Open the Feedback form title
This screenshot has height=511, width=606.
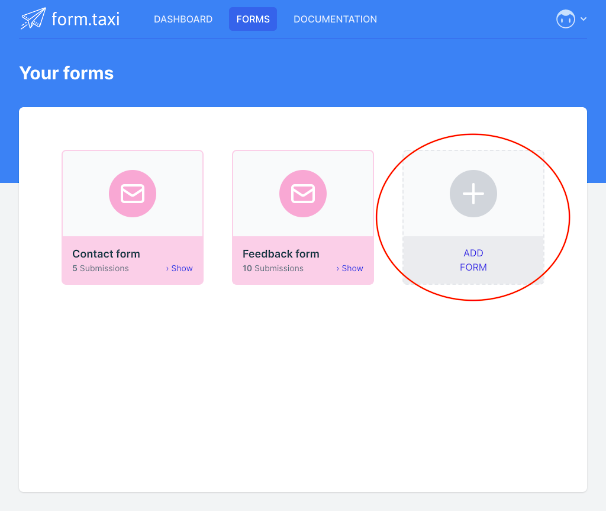281,254
